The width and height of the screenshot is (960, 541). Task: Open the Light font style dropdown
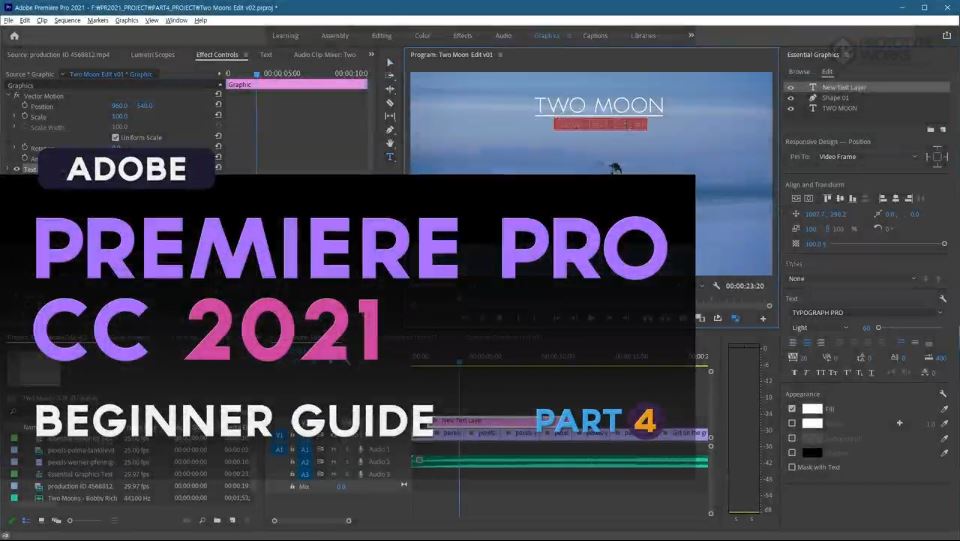pos(819,328)
